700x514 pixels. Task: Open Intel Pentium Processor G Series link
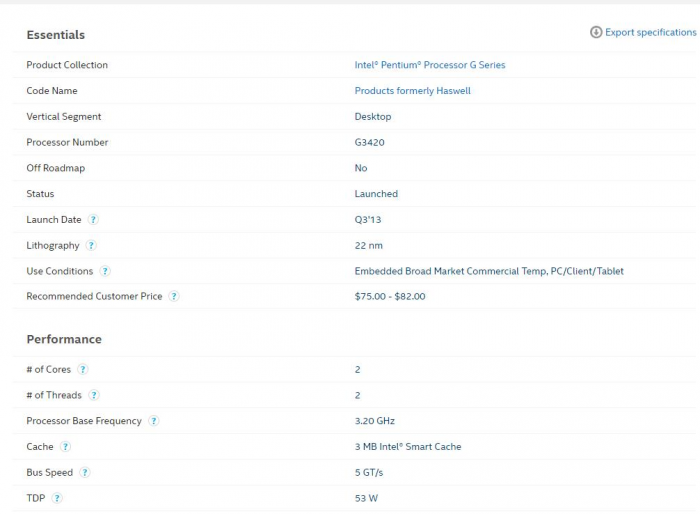[430, 65]
